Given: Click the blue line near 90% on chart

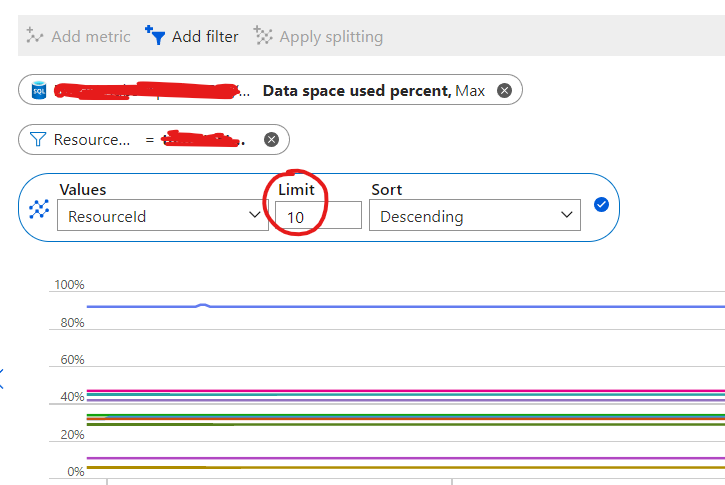Looking at the screenshot, I should pos(400,306).
